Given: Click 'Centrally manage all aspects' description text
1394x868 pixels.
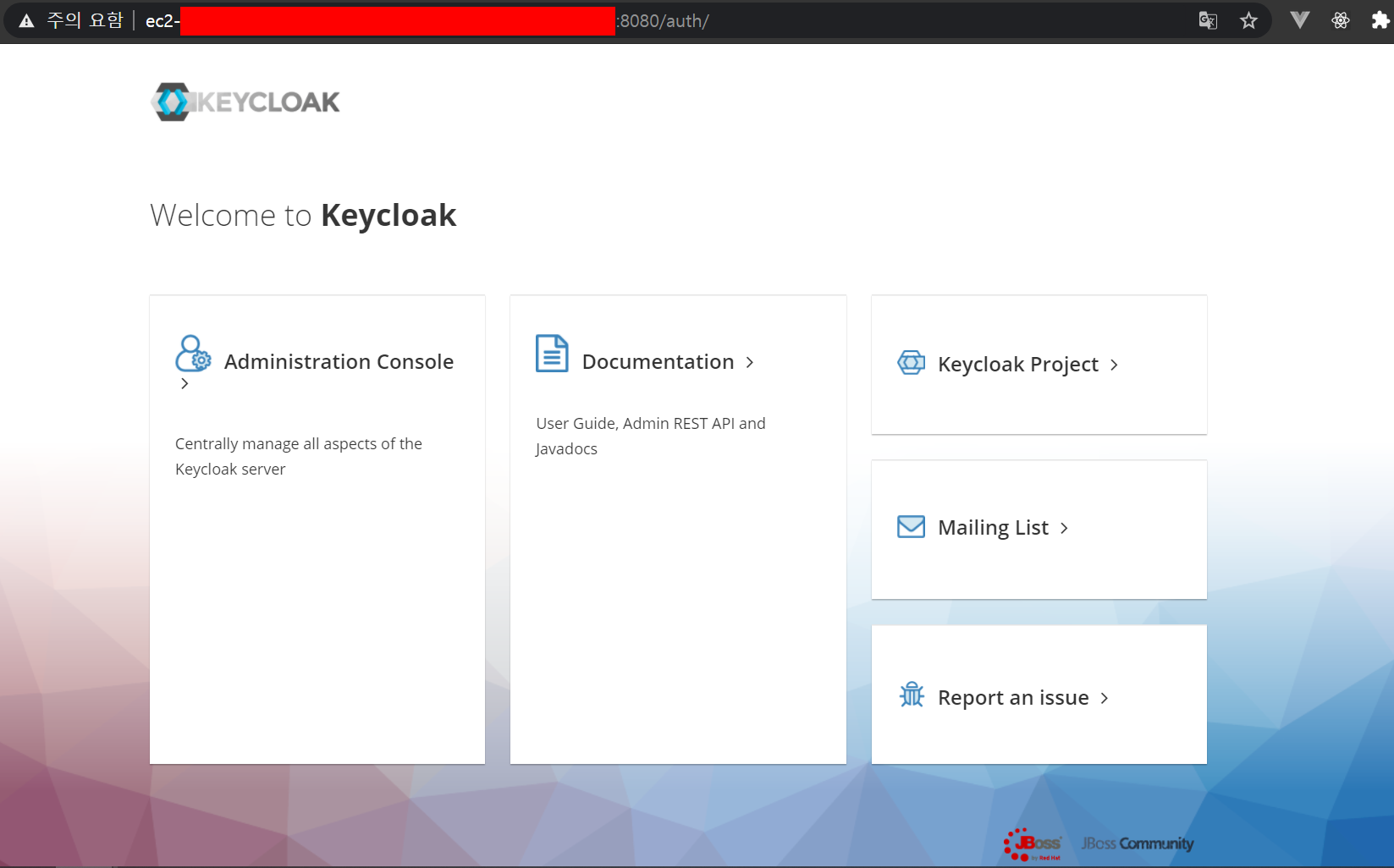Looking at the screenshot, I should pos(299,456).
